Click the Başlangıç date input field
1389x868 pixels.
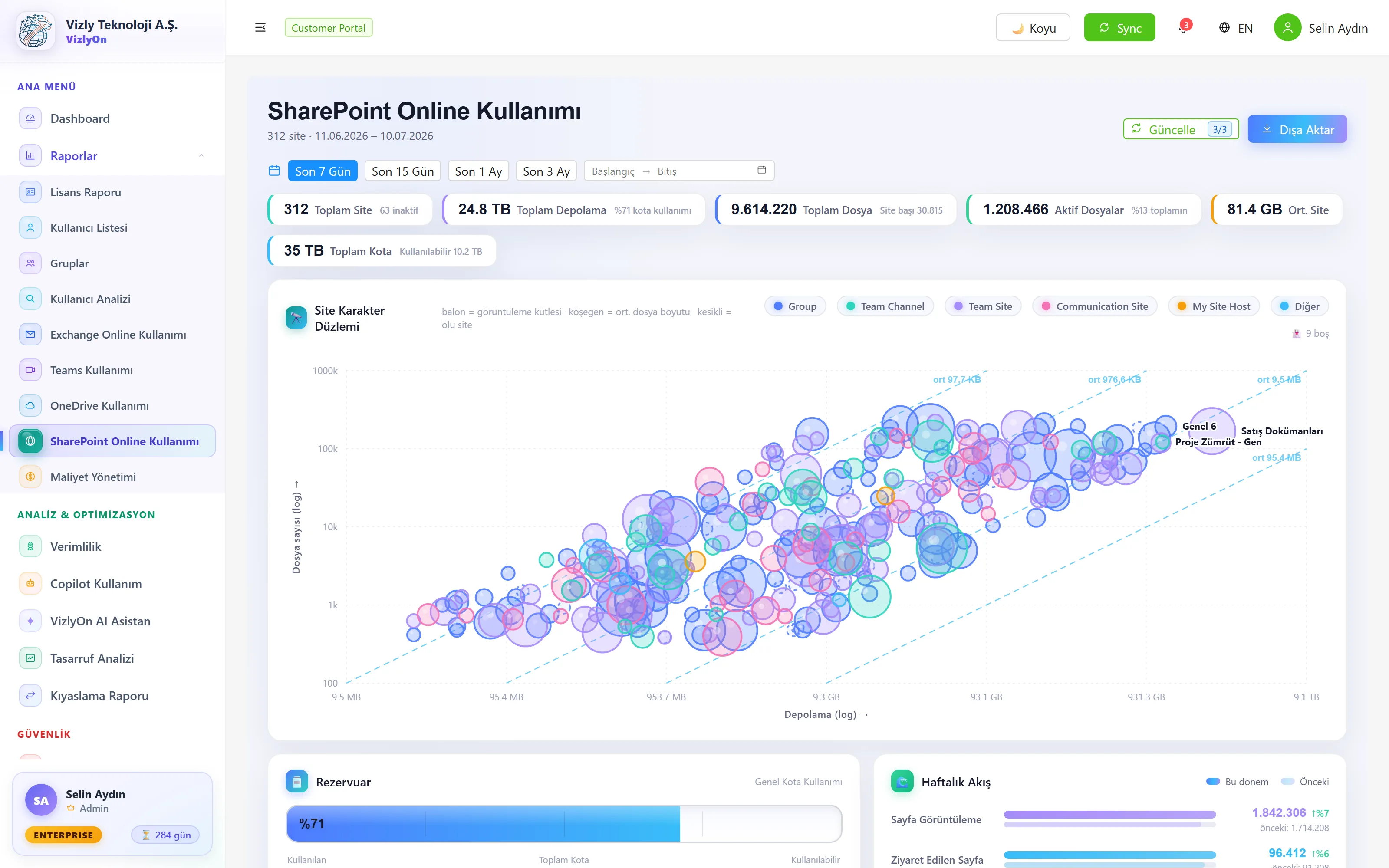point(613,171)
